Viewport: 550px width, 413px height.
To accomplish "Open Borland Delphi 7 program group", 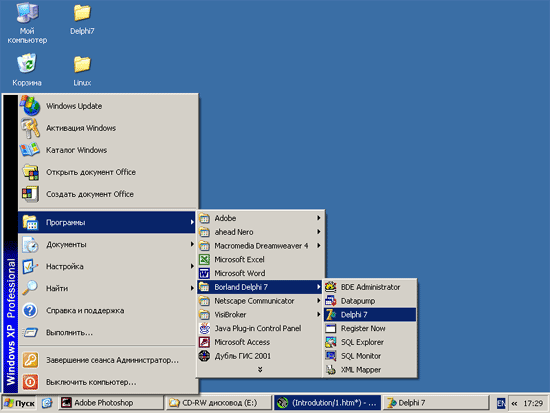I will point(260,287).
